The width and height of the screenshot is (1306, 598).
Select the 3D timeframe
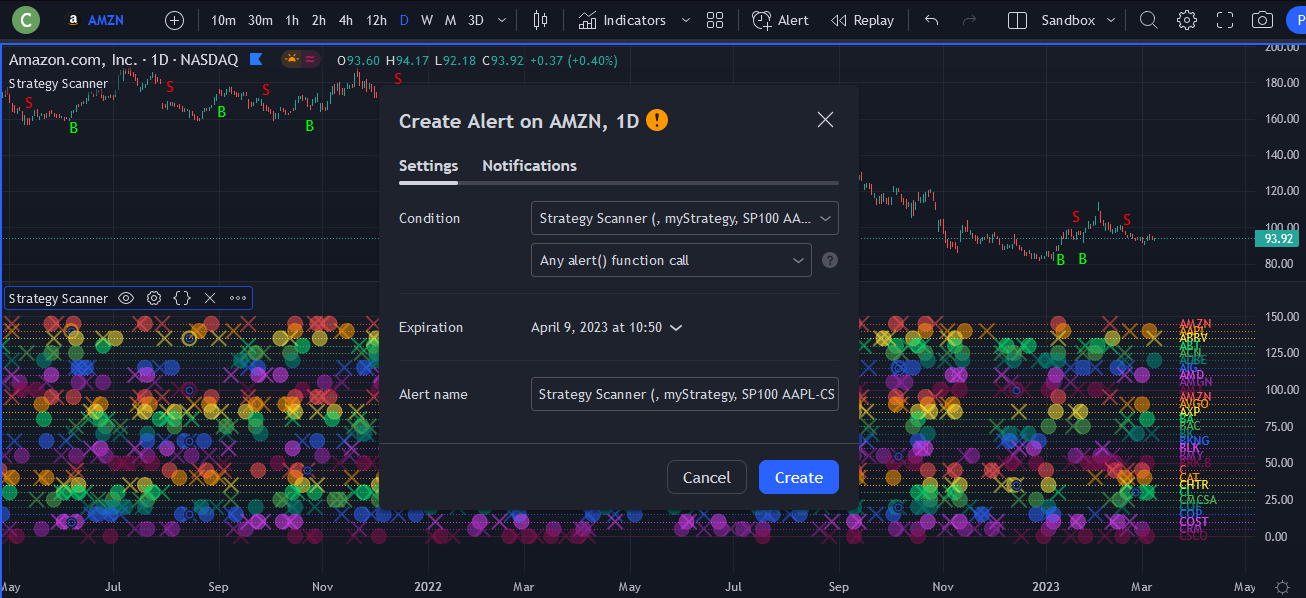(x=476, y=20)
